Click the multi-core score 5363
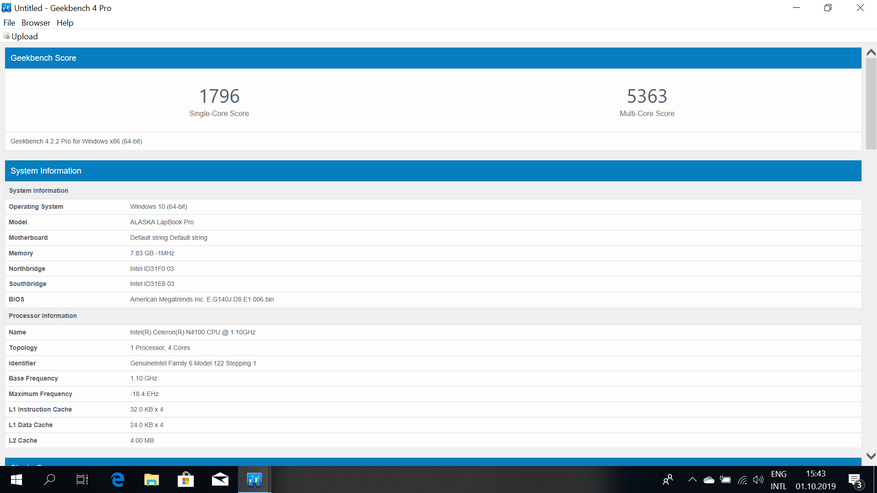The width and height of the screenshot is (877, 493). click(647, 96)
